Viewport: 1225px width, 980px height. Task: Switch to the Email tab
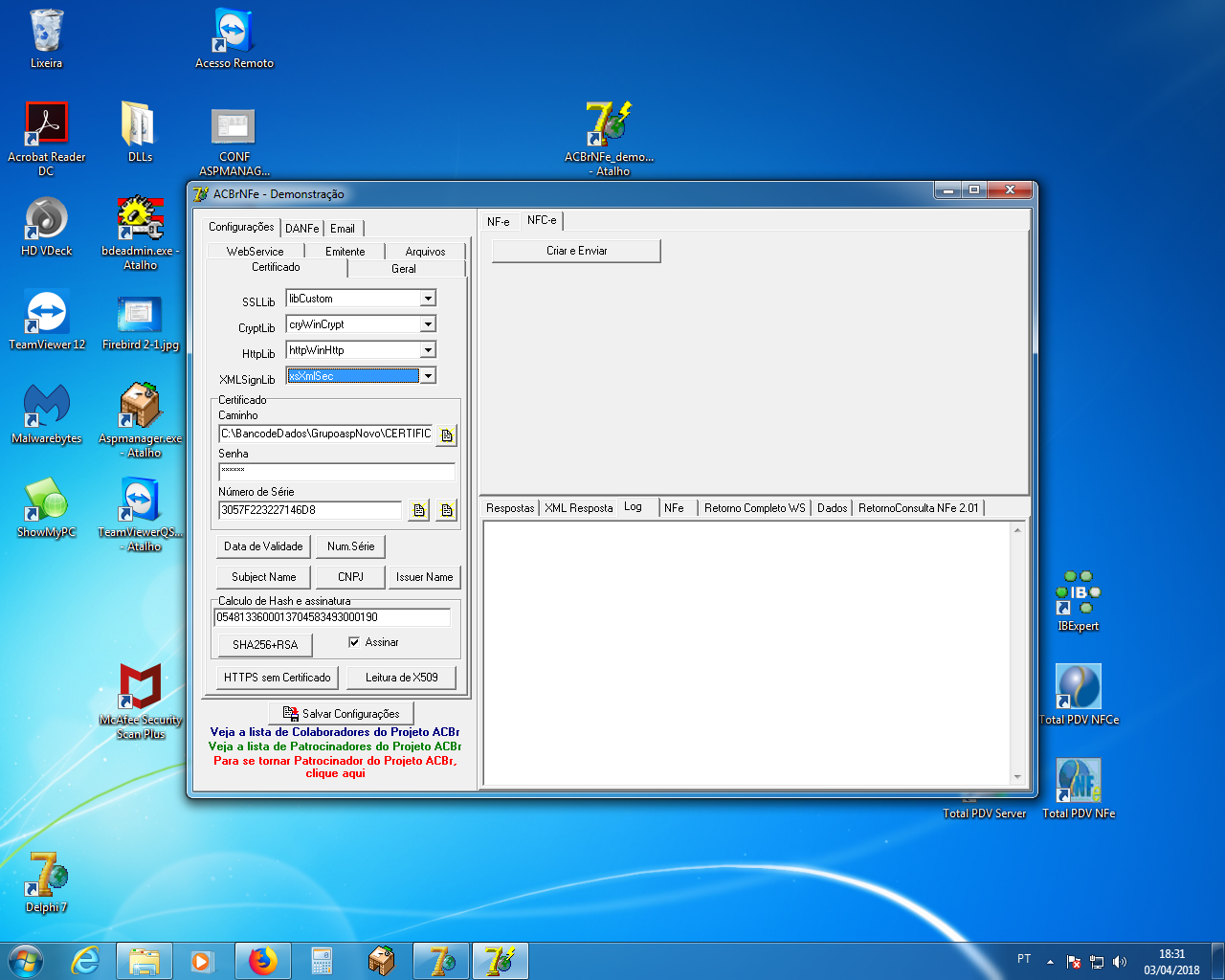click(x=343, y=229)
